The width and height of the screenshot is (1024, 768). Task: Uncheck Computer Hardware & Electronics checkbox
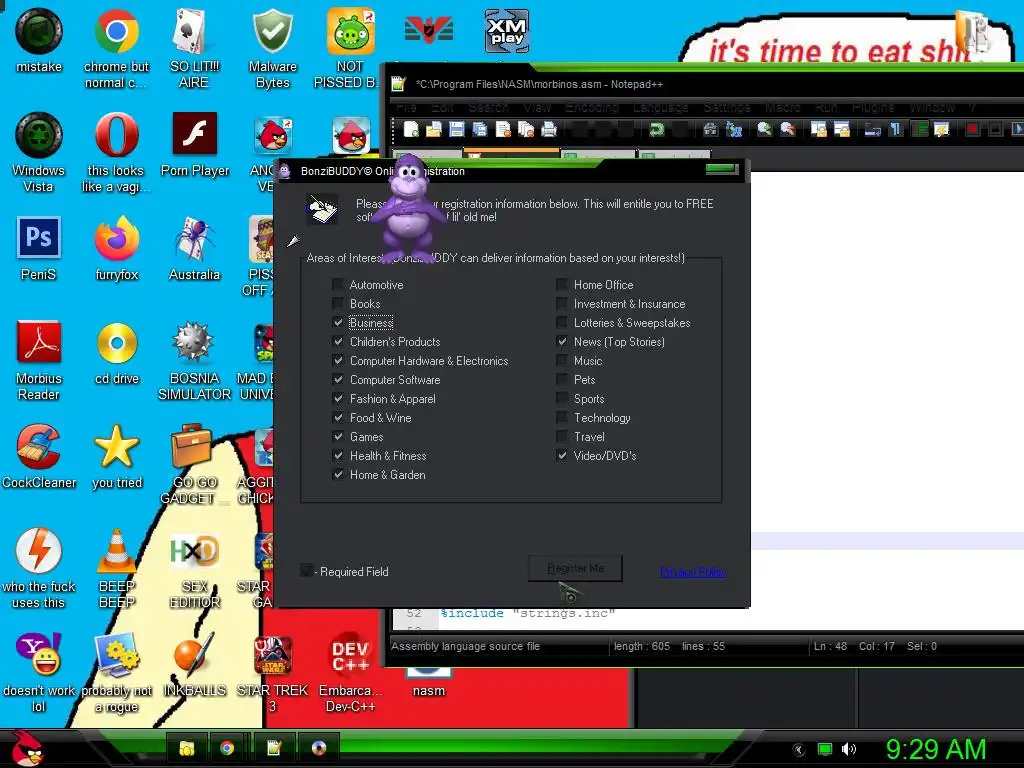click(338, 360)
